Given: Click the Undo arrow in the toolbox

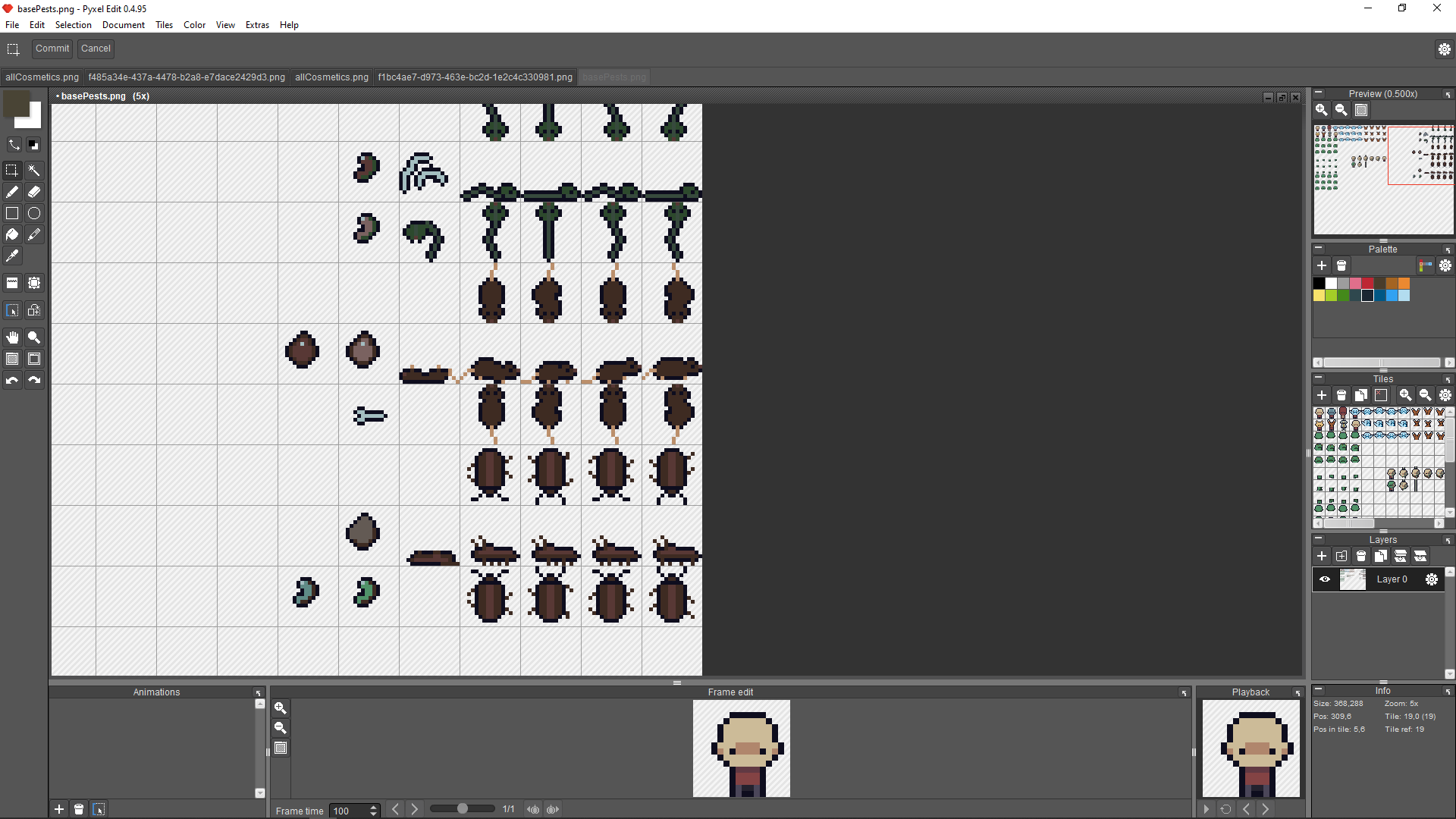Looking at the screenshot, I should (12, 381).
